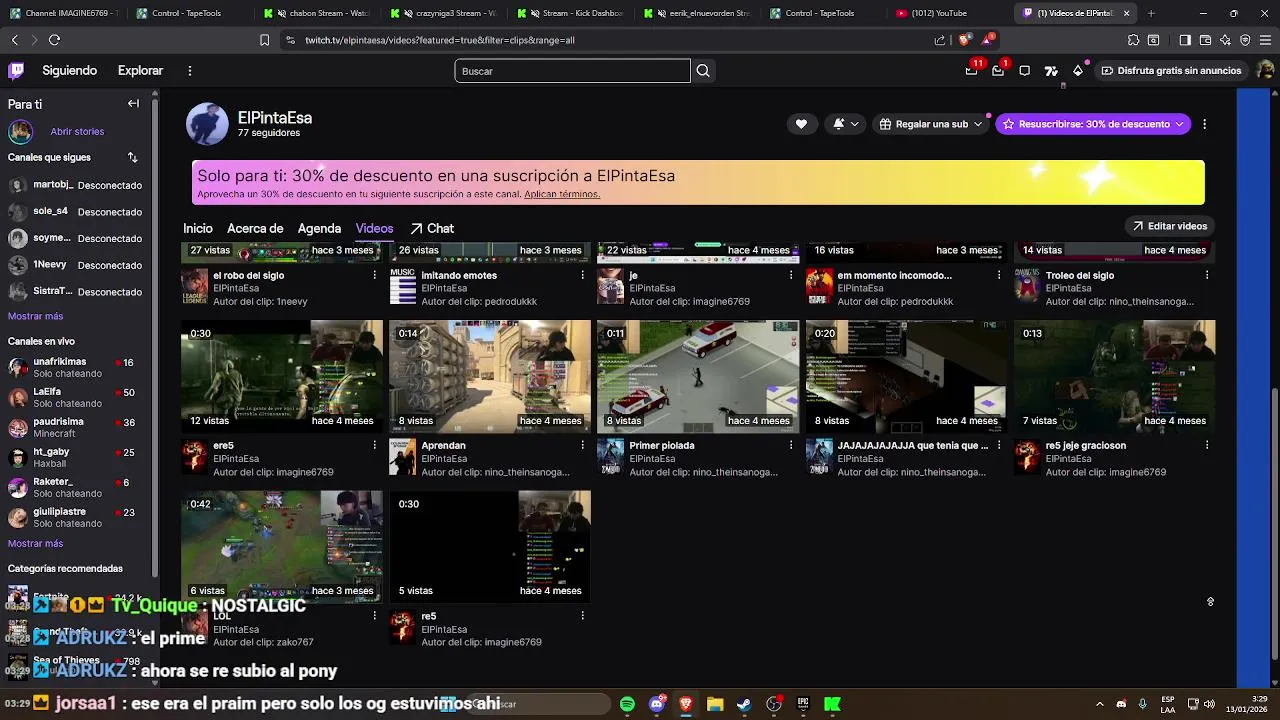Open Brave hamburger menu
Viewport: 1280px width, 720px height.
point(1265,40)
